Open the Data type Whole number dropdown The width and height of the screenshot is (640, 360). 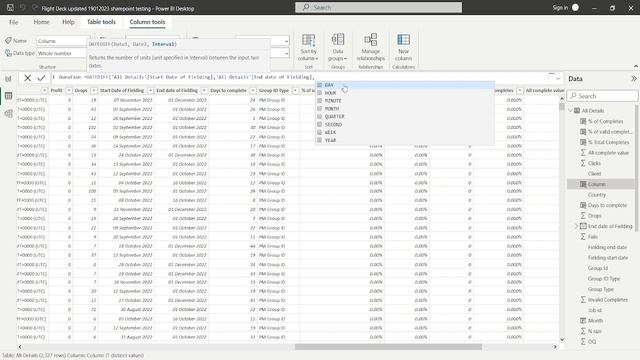(x=62, y=53)
